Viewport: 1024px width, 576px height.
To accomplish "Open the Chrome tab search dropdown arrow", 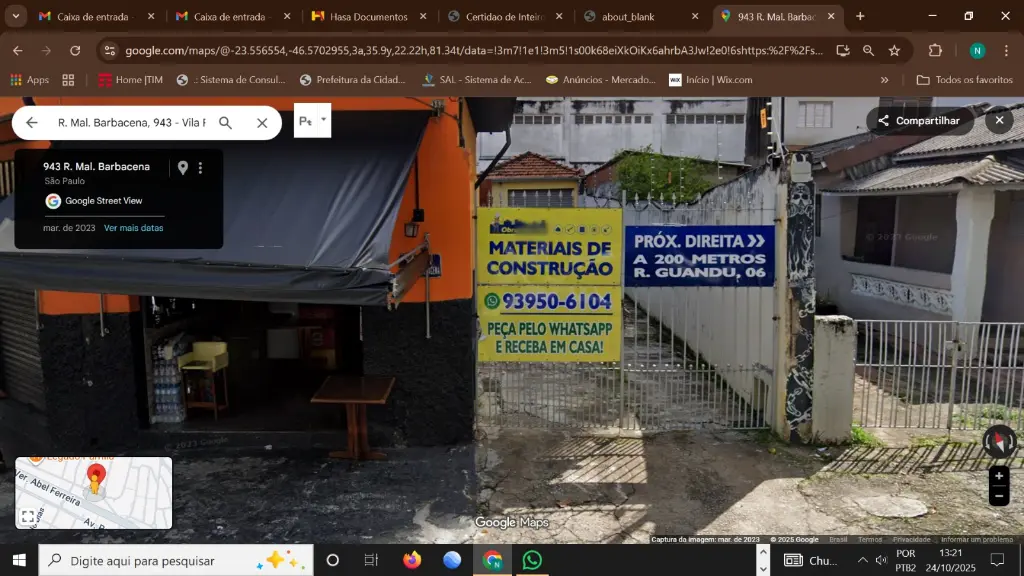I will click(x=15, y=16).
